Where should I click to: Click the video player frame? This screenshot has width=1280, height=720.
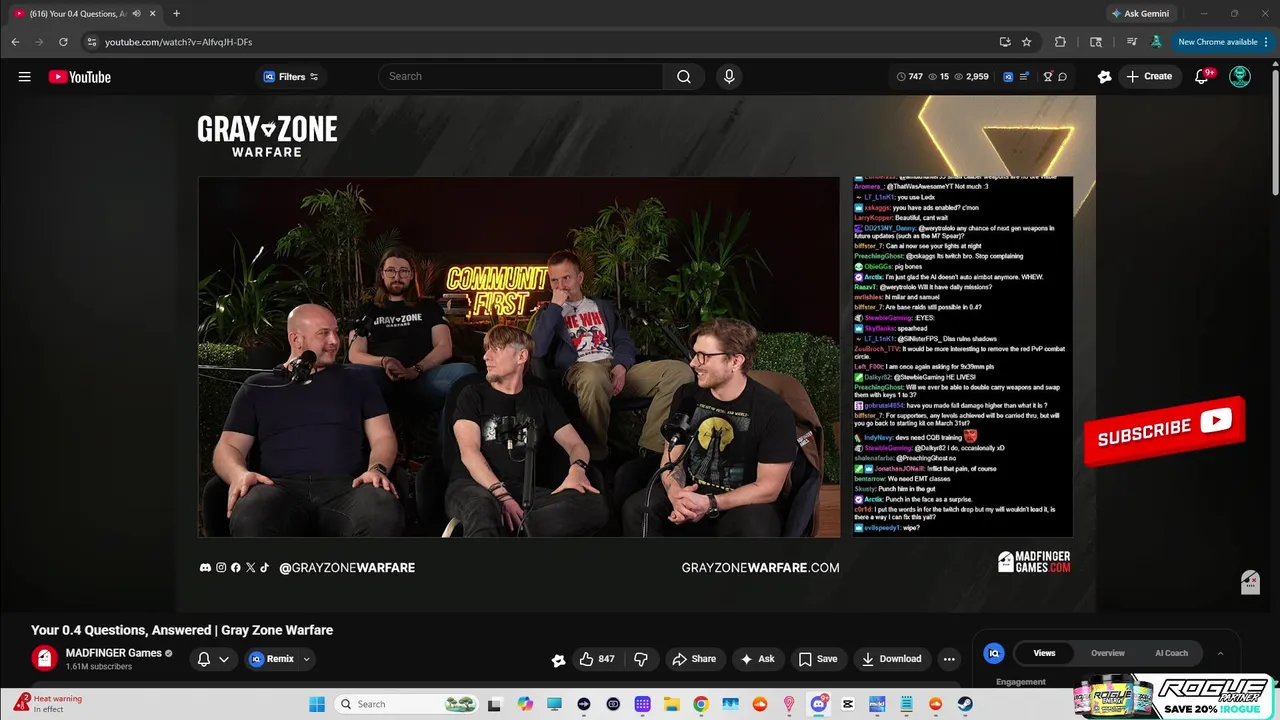click(635, 353)
